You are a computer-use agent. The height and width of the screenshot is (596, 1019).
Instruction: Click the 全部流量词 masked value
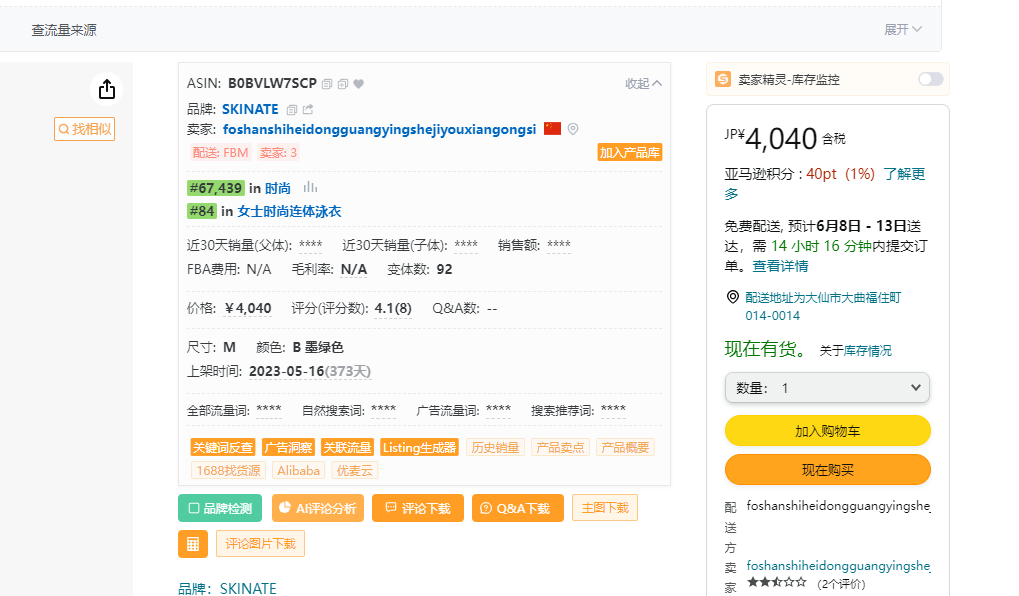(269, 410)
